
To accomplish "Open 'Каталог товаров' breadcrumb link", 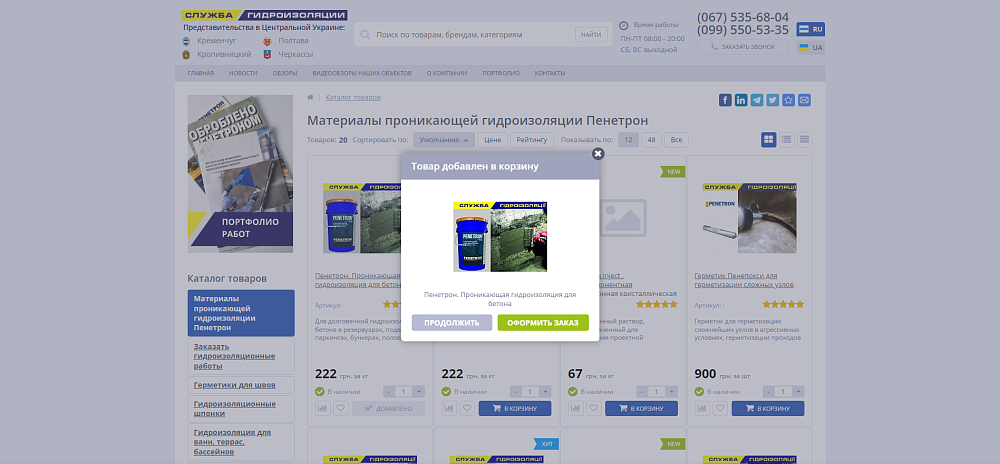I will (x=353, y=98).
